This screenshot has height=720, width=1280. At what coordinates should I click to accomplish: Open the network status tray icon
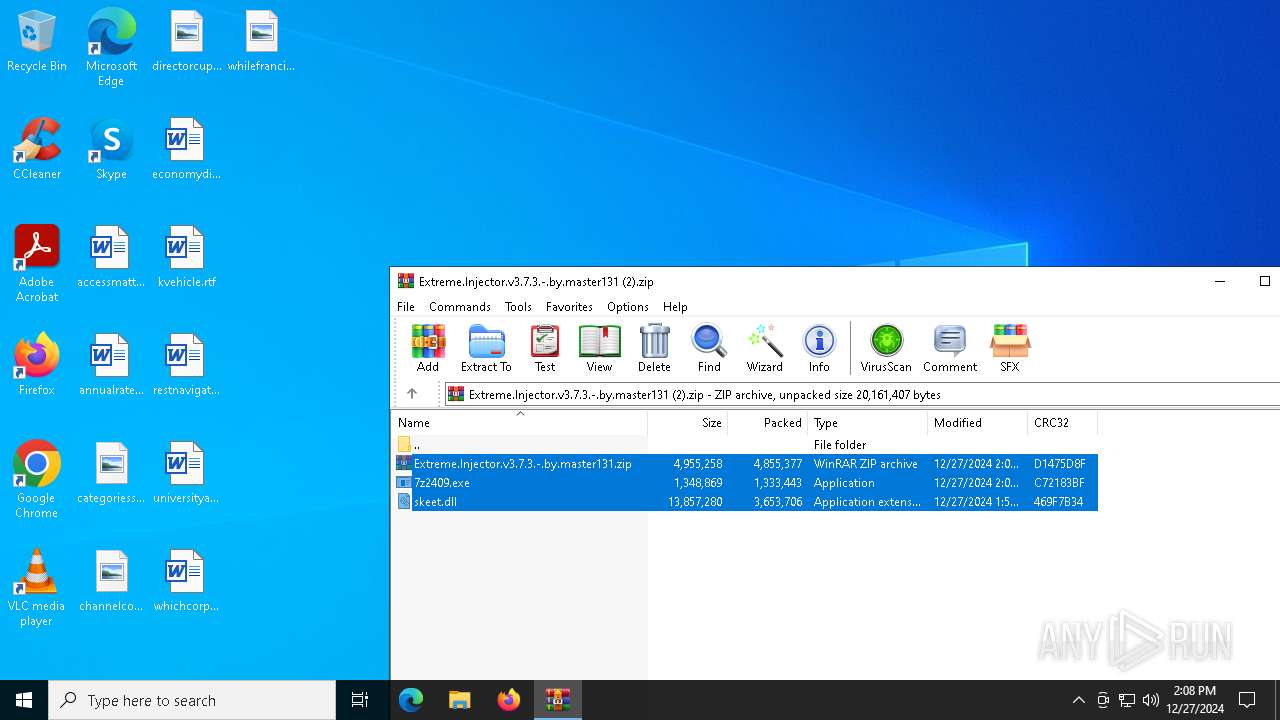[1127, 700]
